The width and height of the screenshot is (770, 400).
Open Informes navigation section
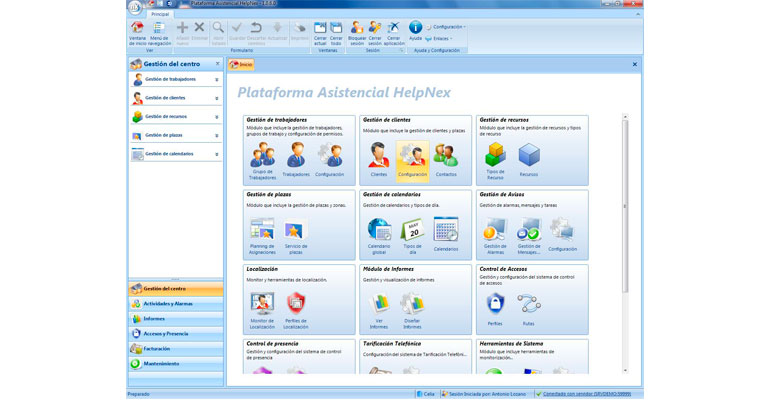pyautogui.click(x=176, y=319)
